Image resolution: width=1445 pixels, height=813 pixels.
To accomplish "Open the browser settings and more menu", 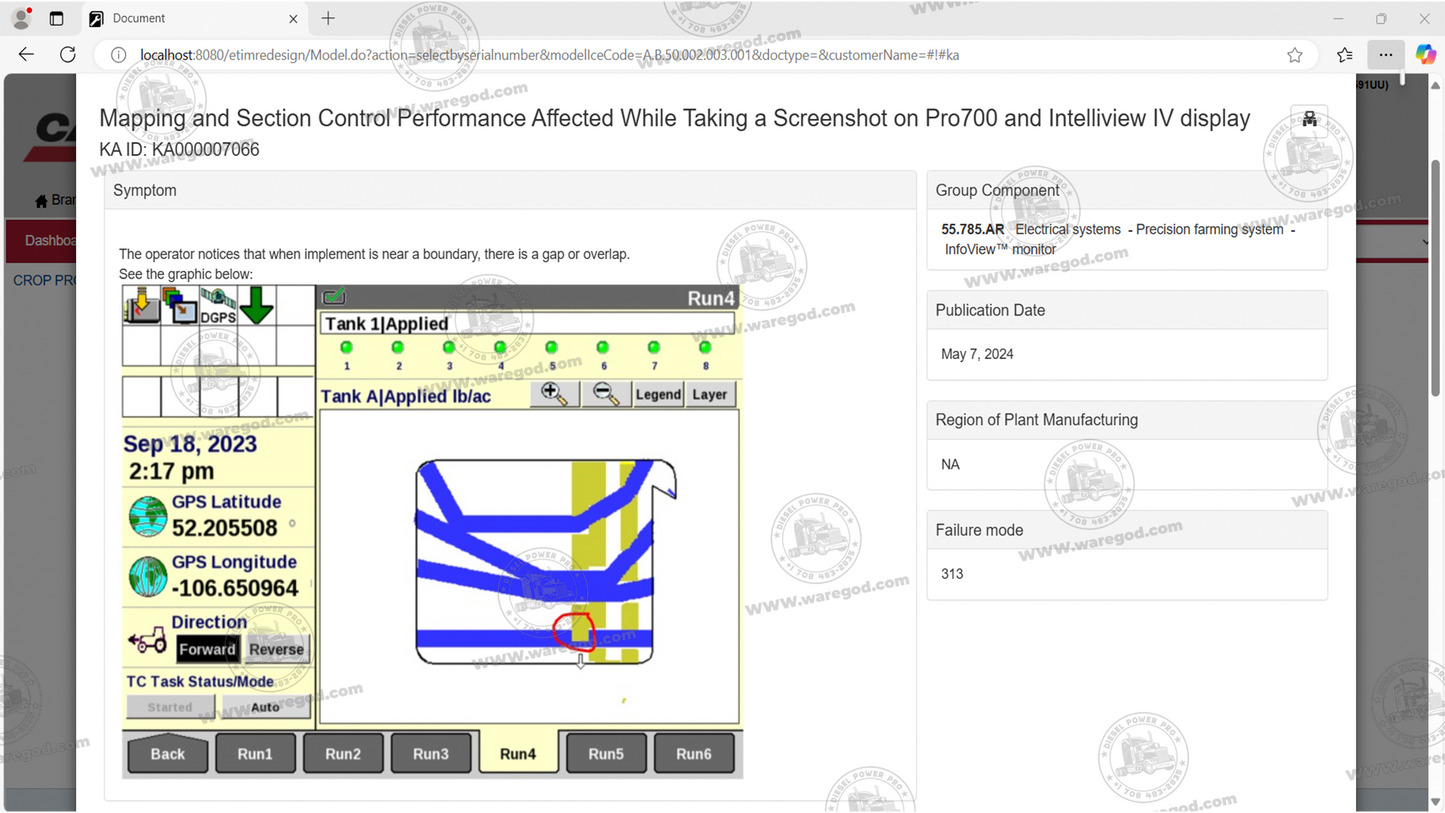I will click(x=1385, y=55).
